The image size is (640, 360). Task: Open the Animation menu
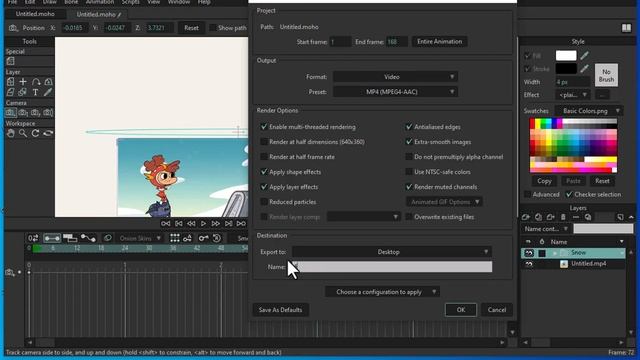coord(100,2)
